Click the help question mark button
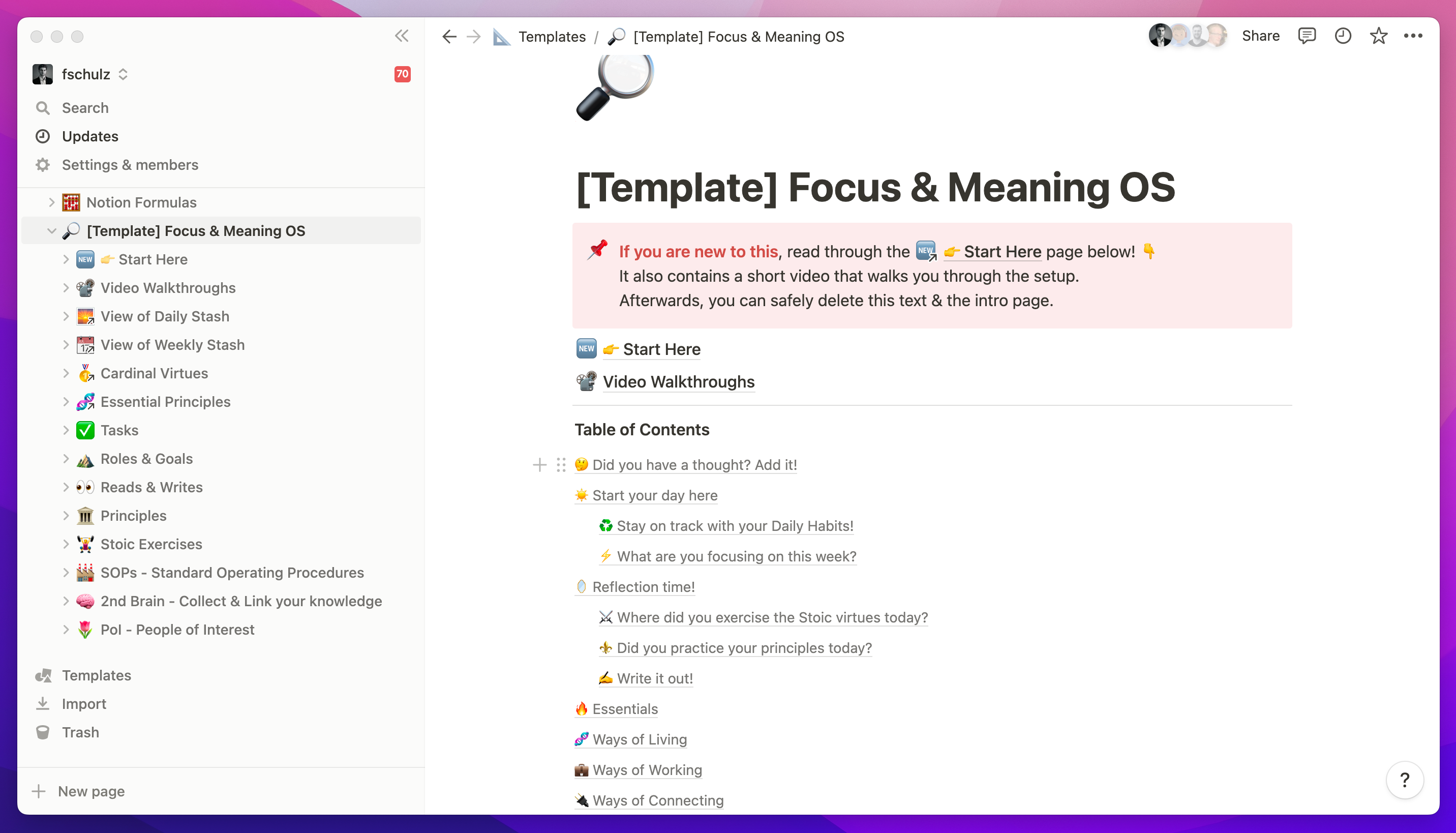1456x833 pixels. click(x=1404, y=779)
